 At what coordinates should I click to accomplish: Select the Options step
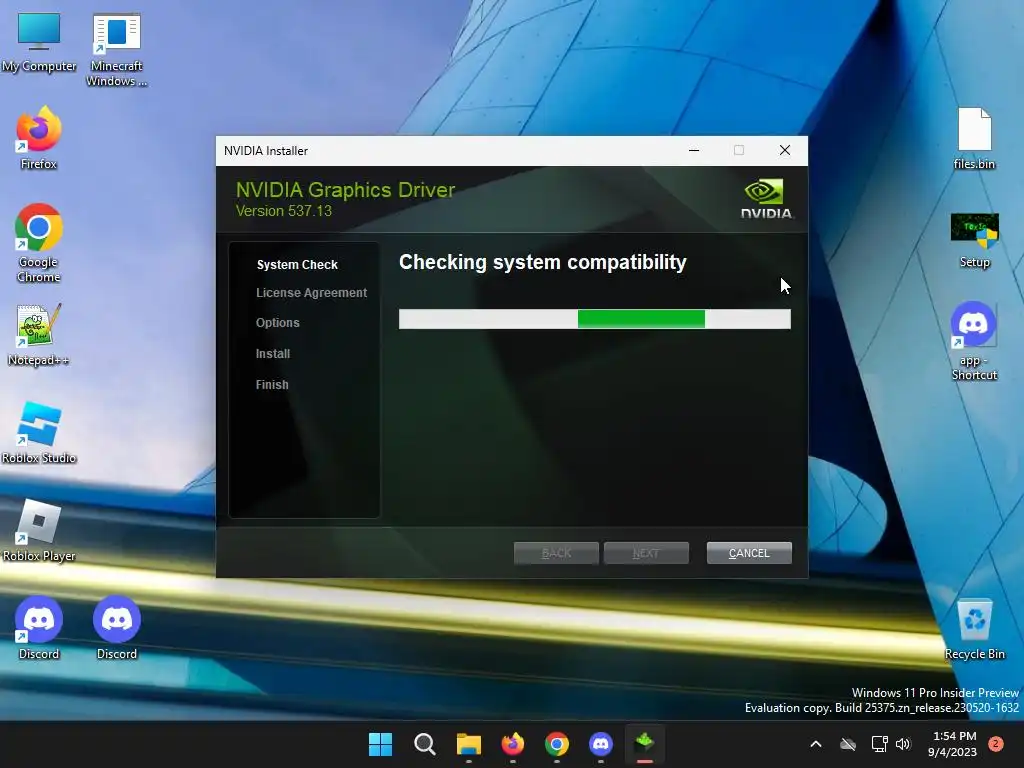pyautogui.click(x=278, y=323)
